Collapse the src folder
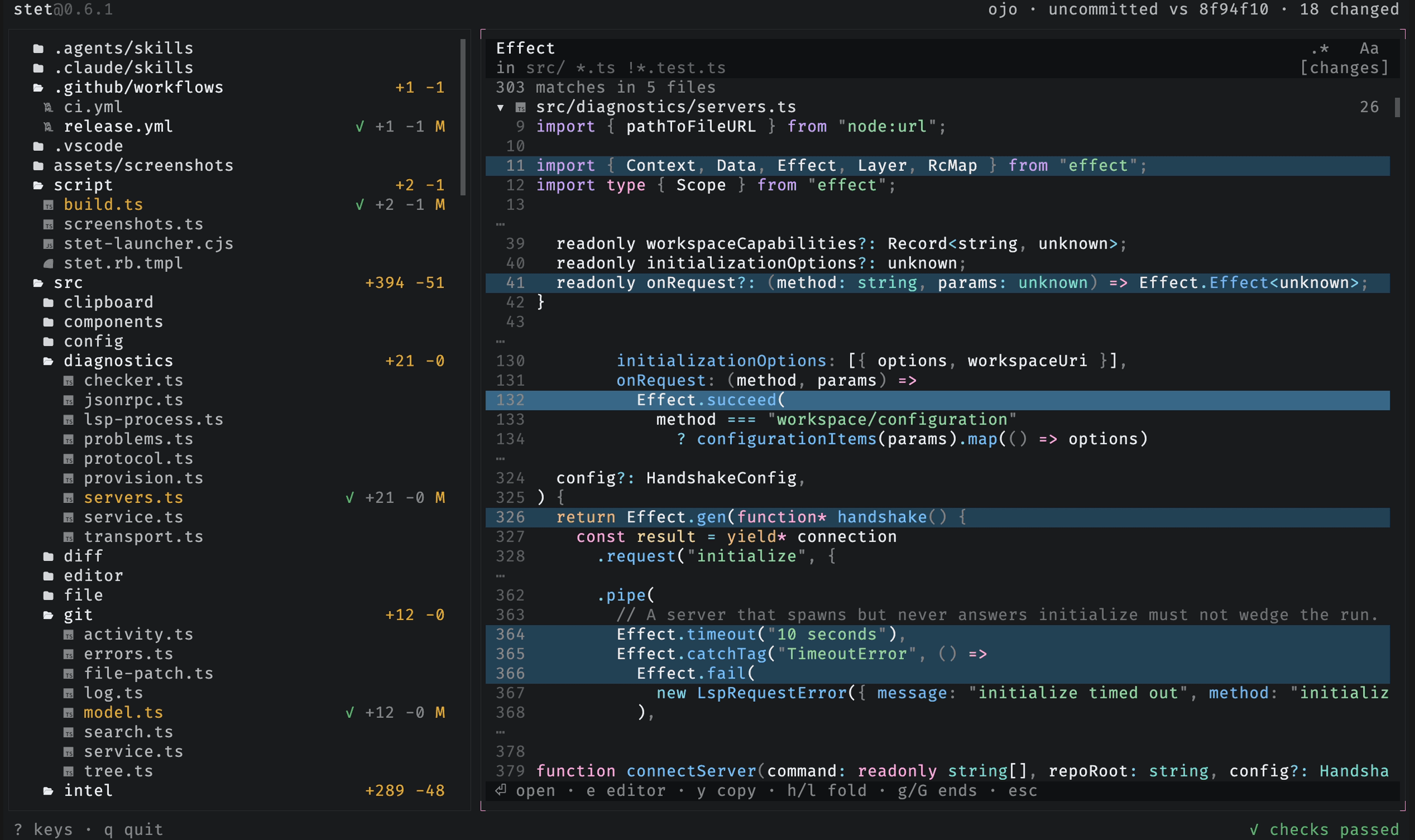 (x=38, y=283)
